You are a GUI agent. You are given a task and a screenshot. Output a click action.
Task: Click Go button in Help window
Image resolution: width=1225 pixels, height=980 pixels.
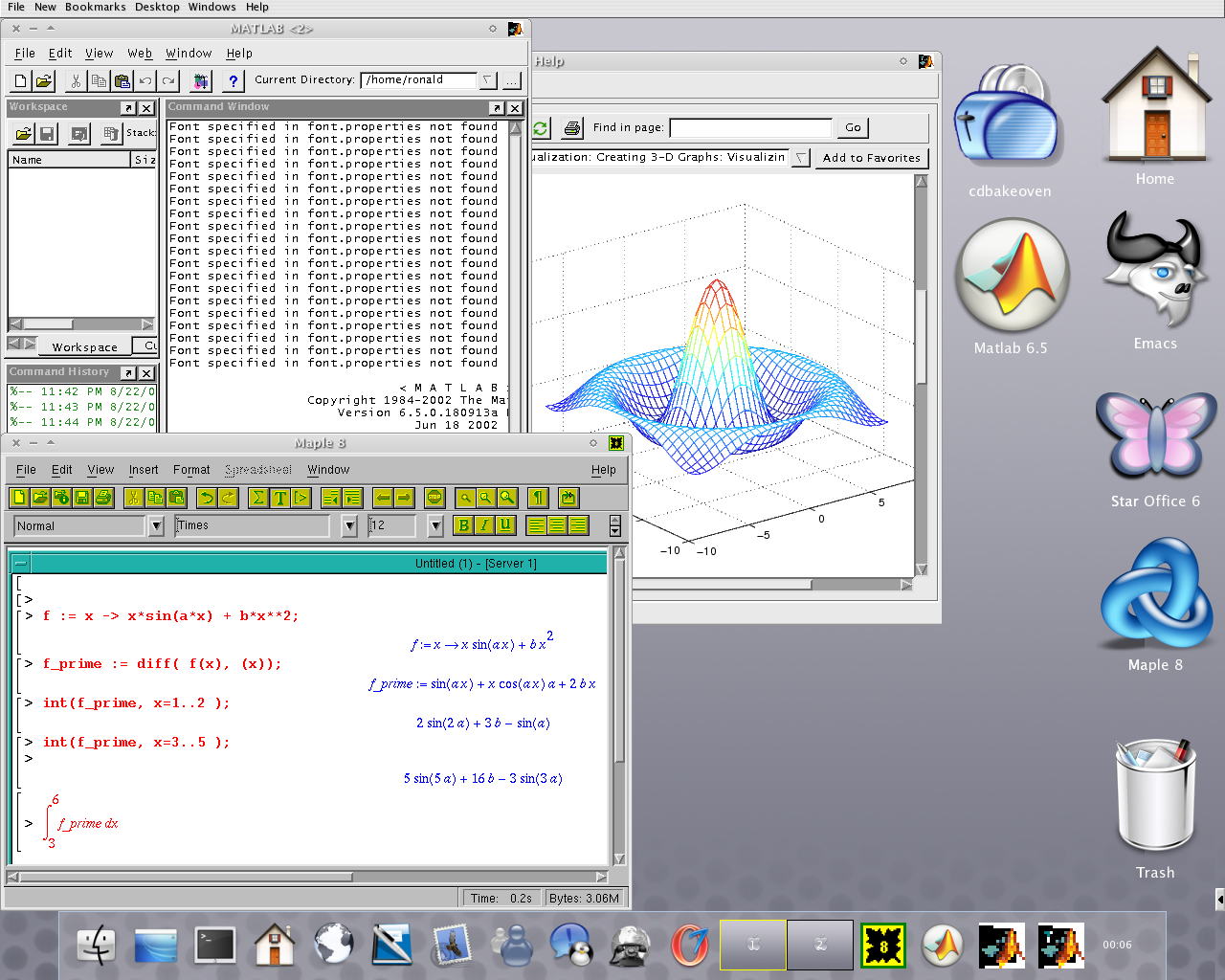853,127
